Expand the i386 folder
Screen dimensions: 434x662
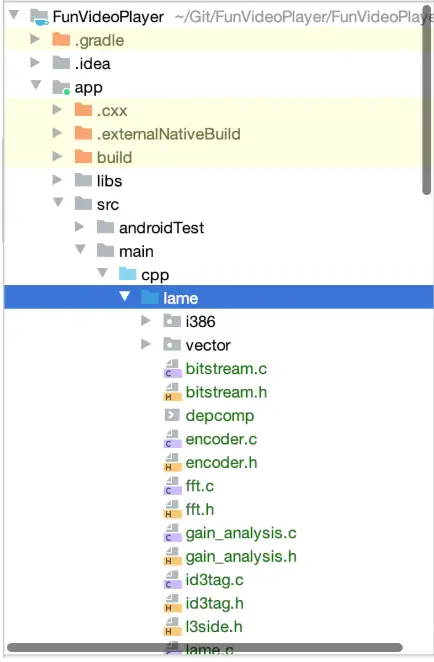pyautogui.click(x=146, y=321)
